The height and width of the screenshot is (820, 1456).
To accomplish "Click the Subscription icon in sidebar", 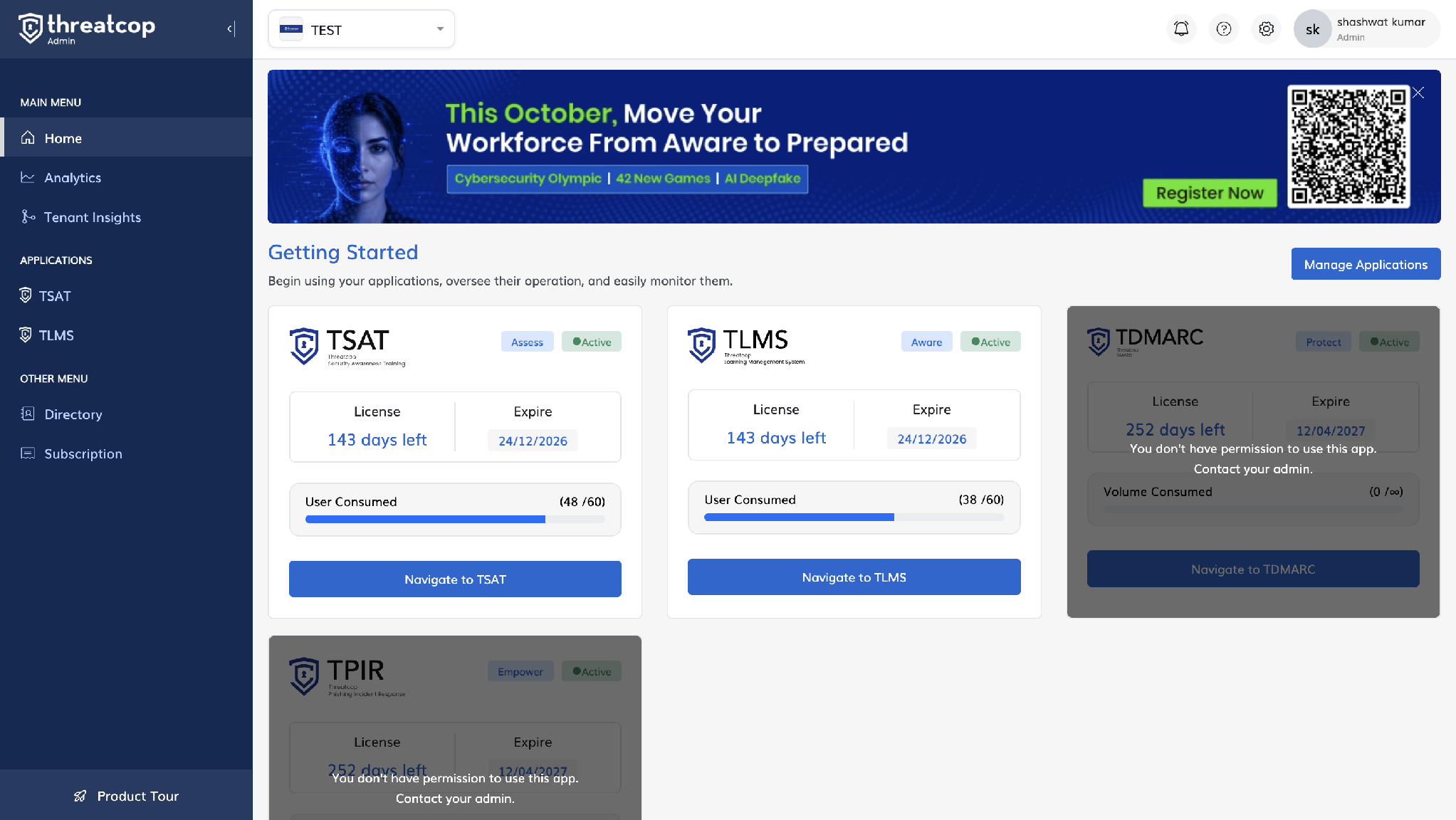I will [x=28, y=453].
